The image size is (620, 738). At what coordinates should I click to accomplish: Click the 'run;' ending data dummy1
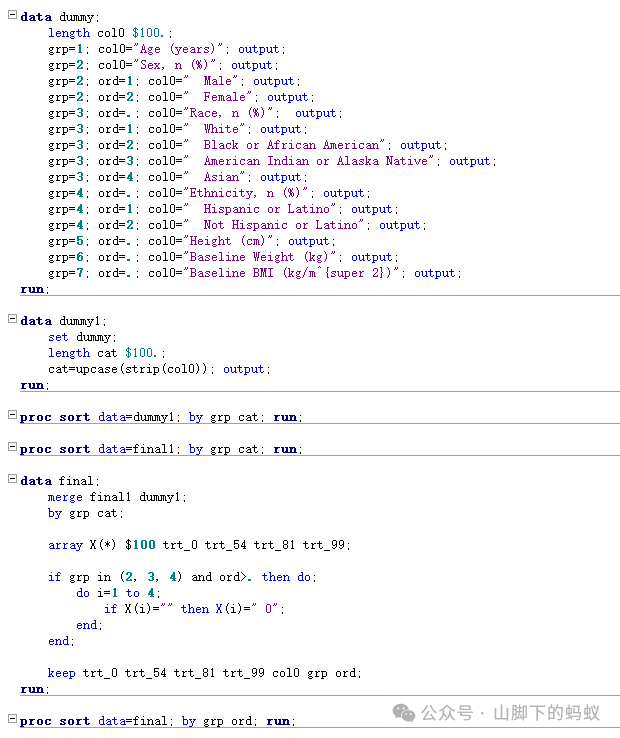click(34, 385)
